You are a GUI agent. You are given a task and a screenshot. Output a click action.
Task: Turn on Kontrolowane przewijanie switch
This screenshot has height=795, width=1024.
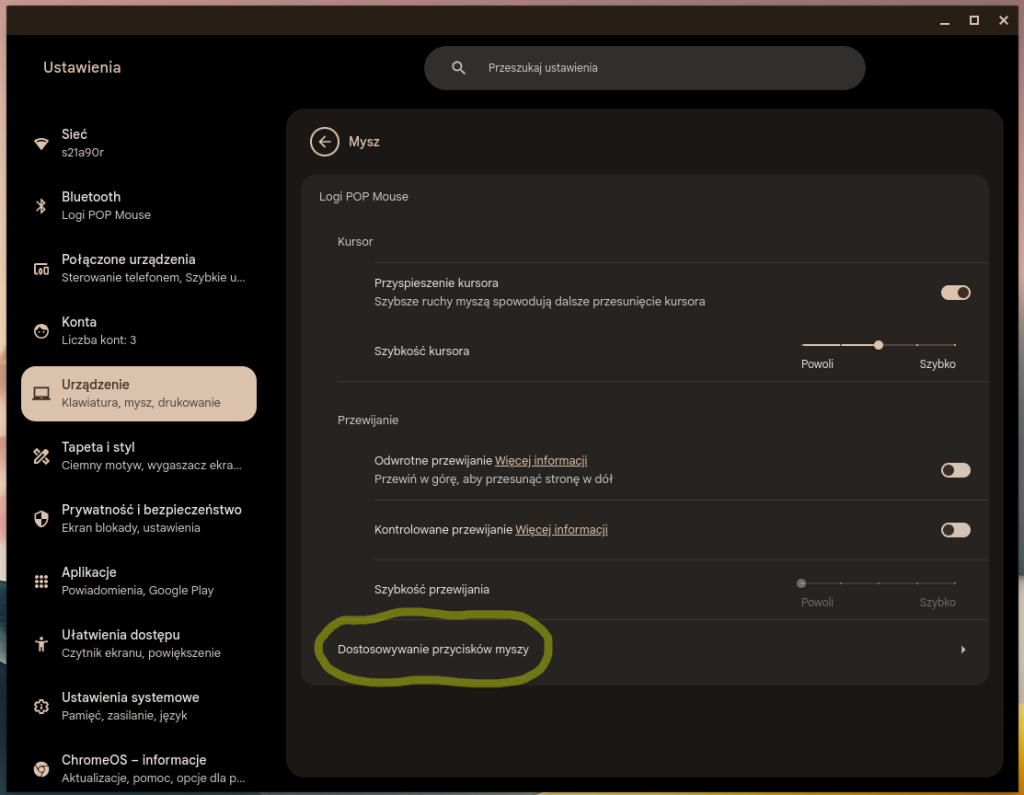pos(955,530)
